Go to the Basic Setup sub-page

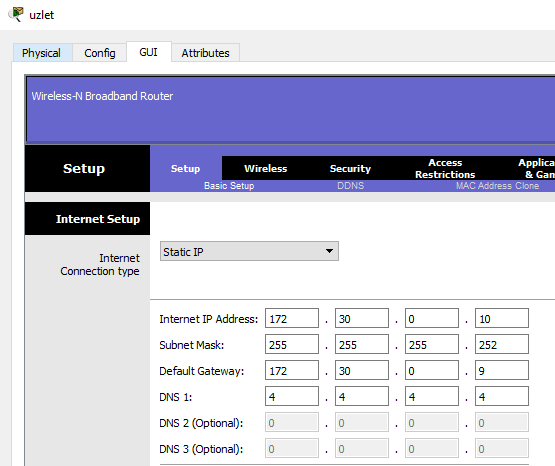[229, 186]
